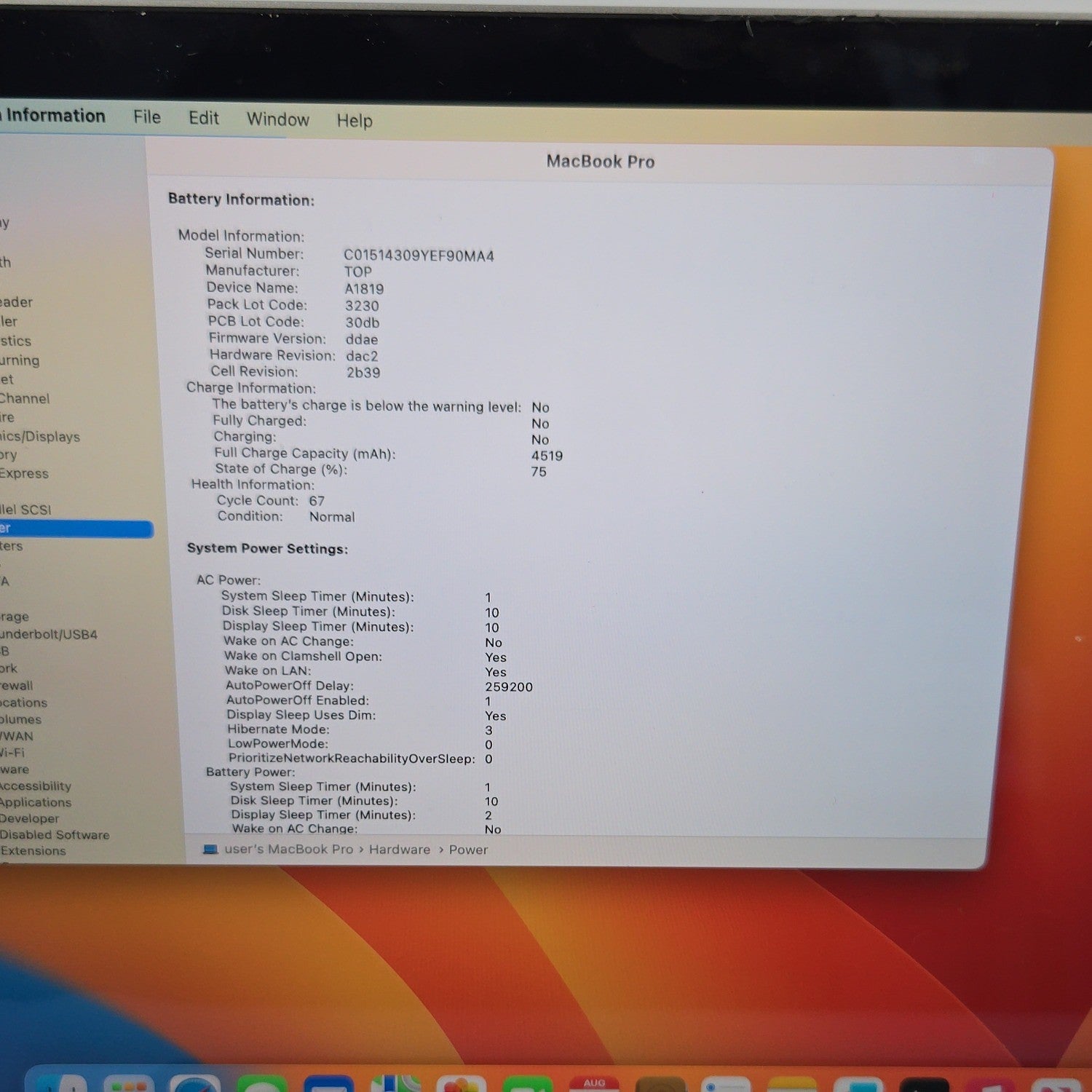Image resolution: width=1092 pixels, height=1092 pixels.
Task: Click serial number C01514309YEF90MA4
Action: tap(419, 256)
